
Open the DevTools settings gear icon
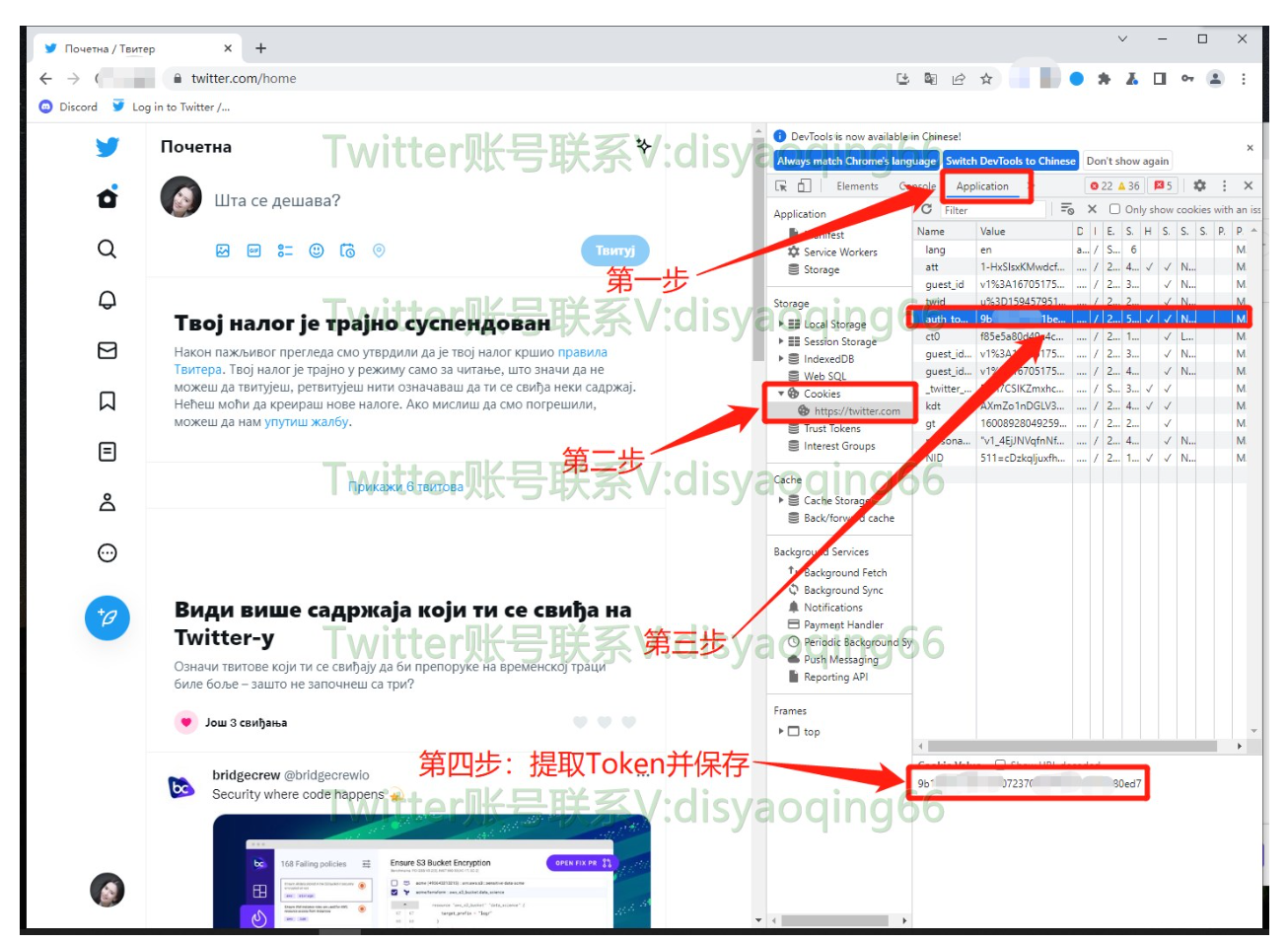tap(1199, 184)
